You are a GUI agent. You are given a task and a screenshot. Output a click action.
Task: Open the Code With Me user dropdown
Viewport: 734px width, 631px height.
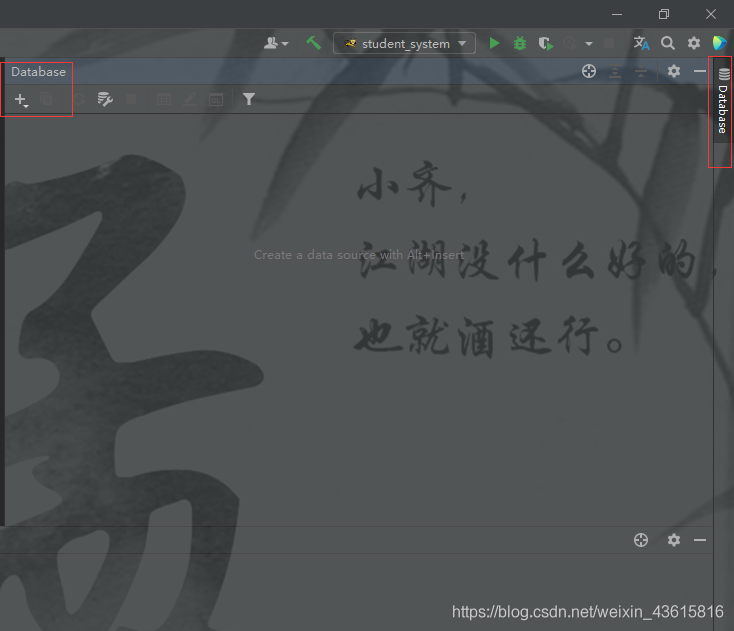tap(276, 44)
